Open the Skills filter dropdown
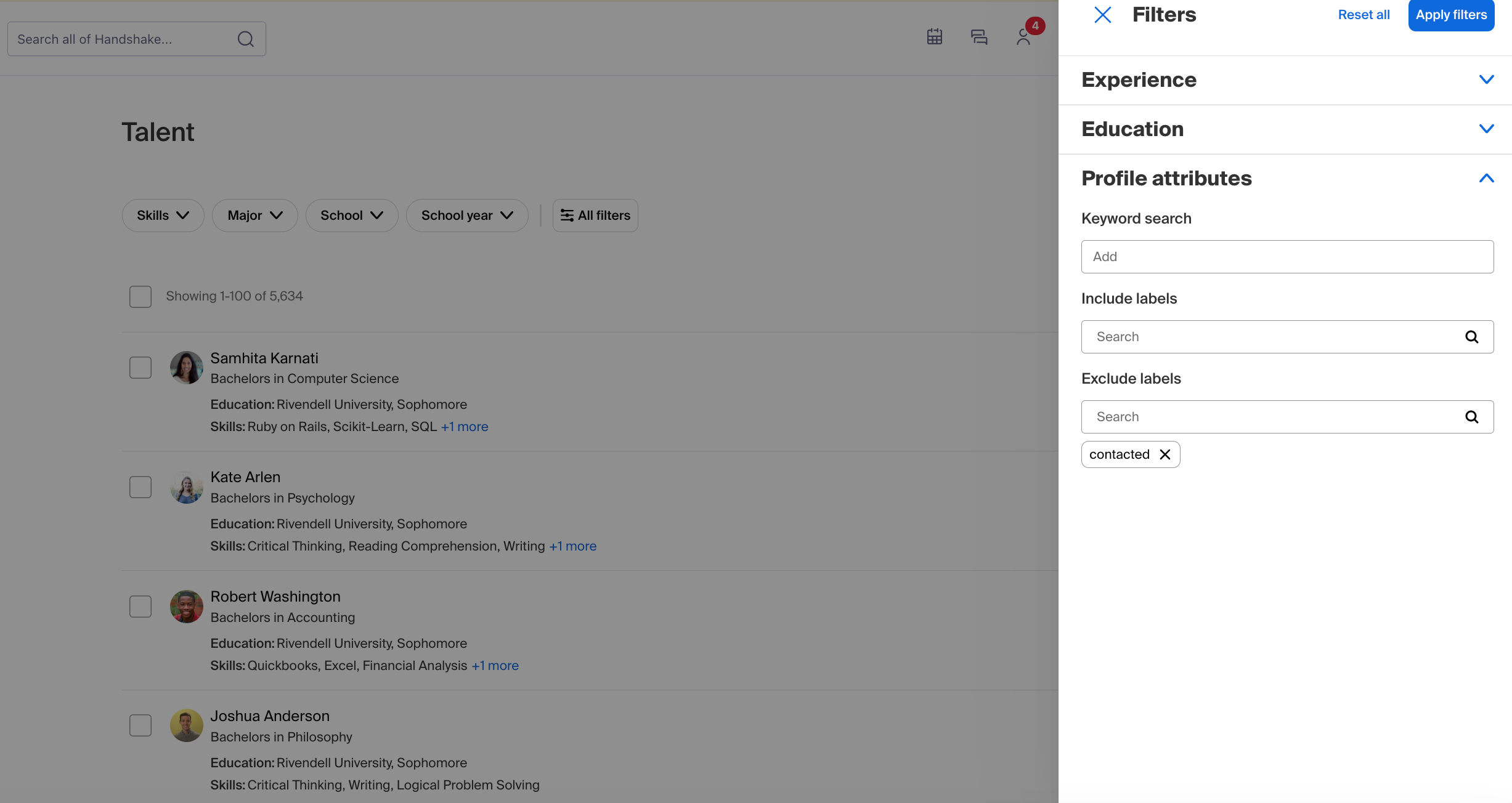 click(163, 216)
